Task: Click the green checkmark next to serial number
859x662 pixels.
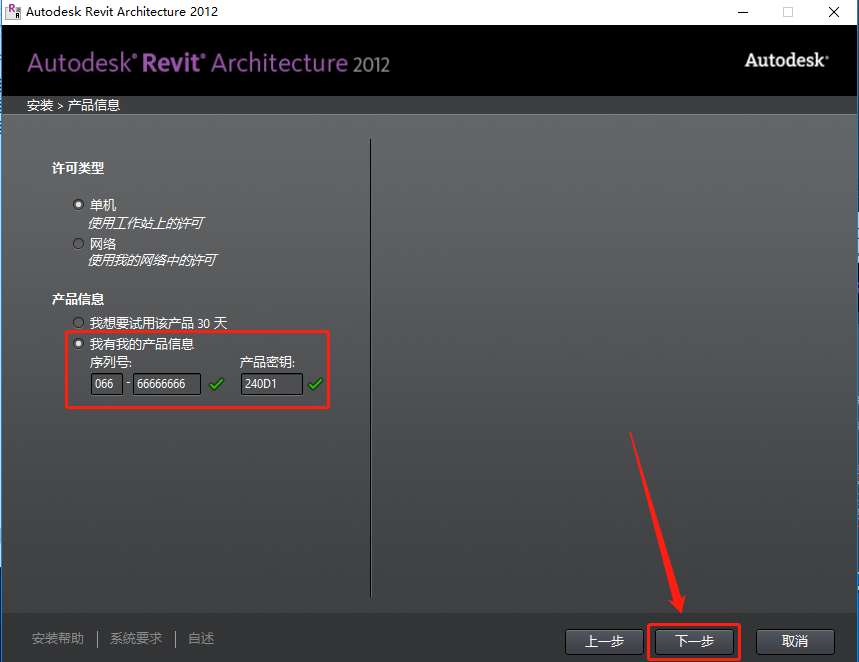Action: 217,384
